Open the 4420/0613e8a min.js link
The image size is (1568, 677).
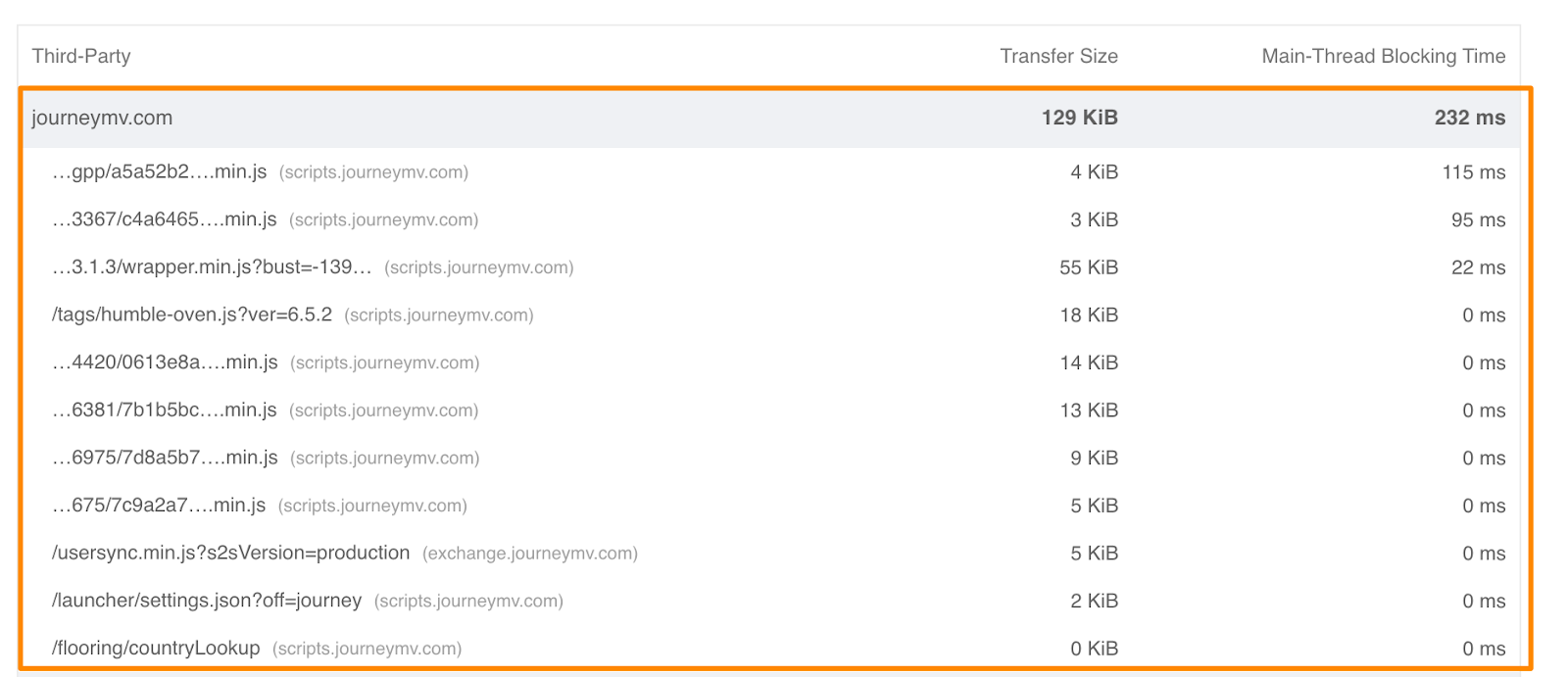tap(165, 363)
